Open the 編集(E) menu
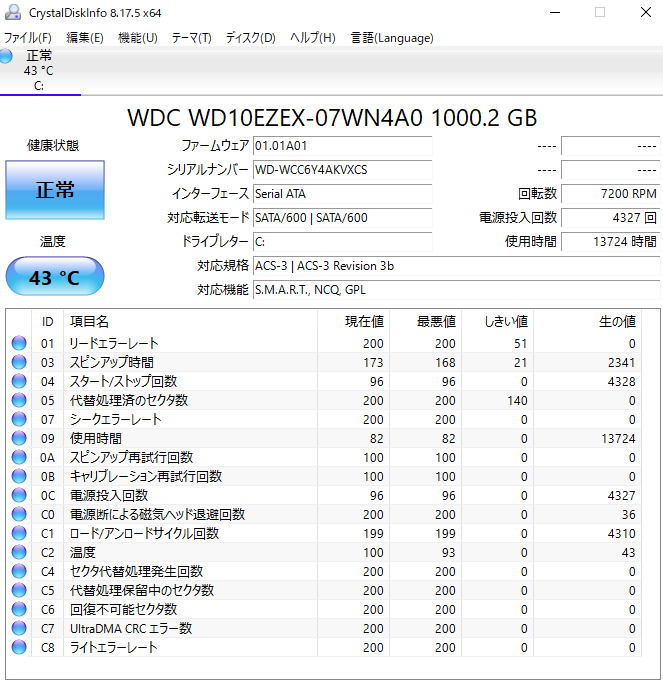663x683 pixels. (85, 38)
